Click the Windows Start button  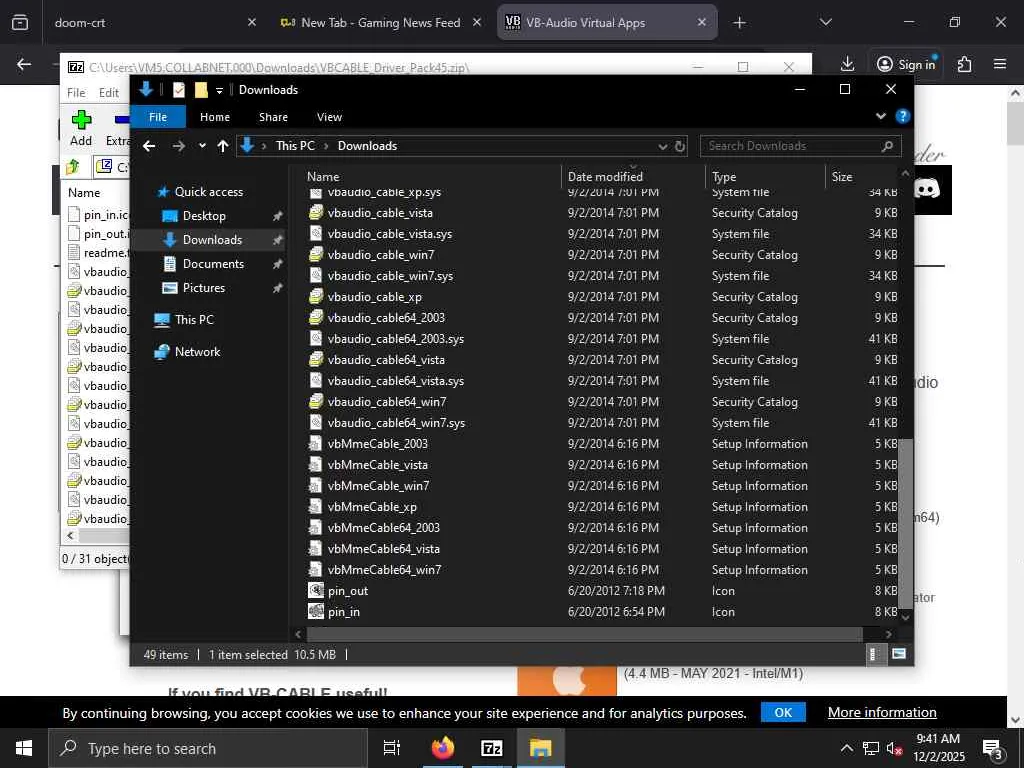pos(24,748)
